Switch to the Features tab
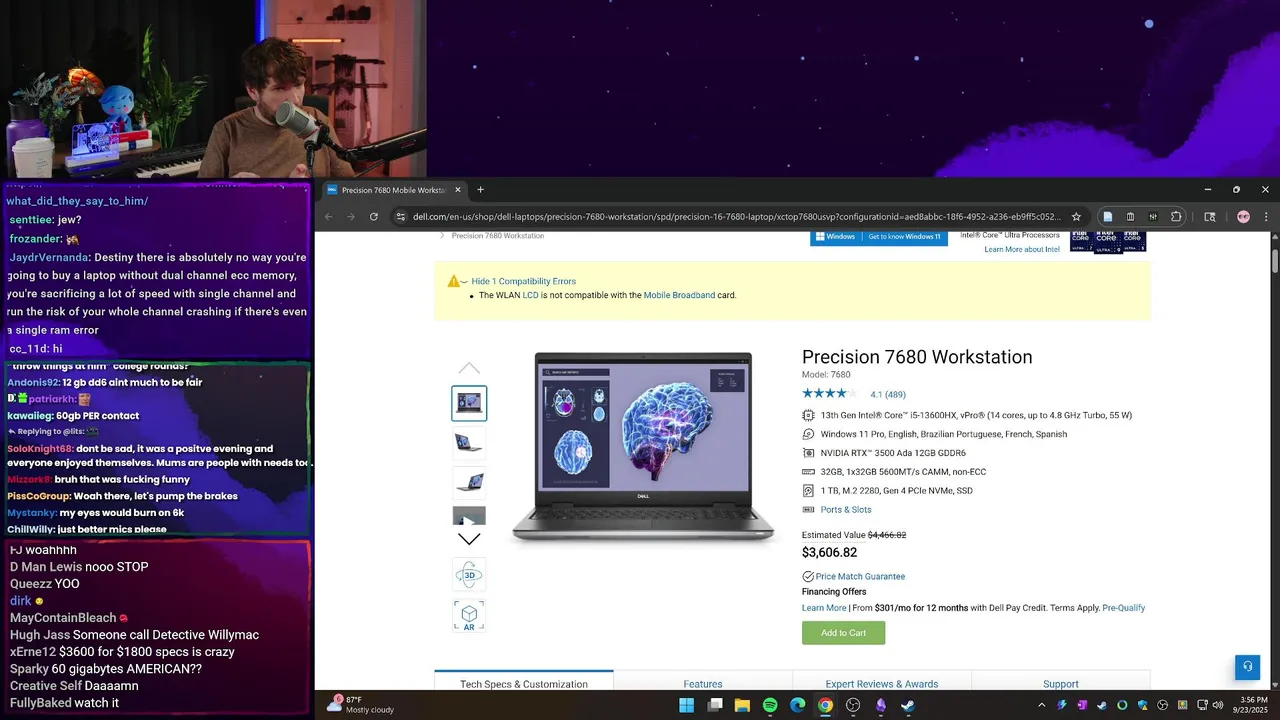 point(703,684)
